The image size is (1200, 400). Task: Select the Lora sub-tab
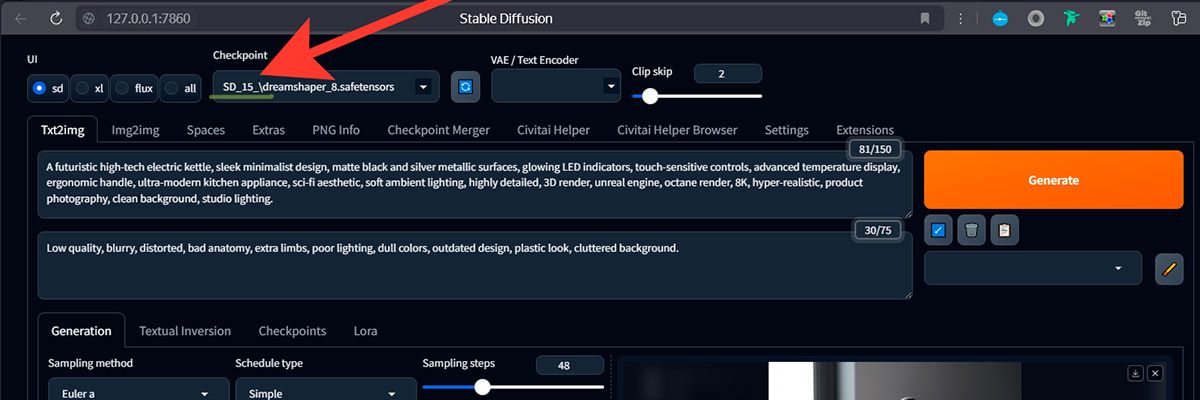[365, 331]
